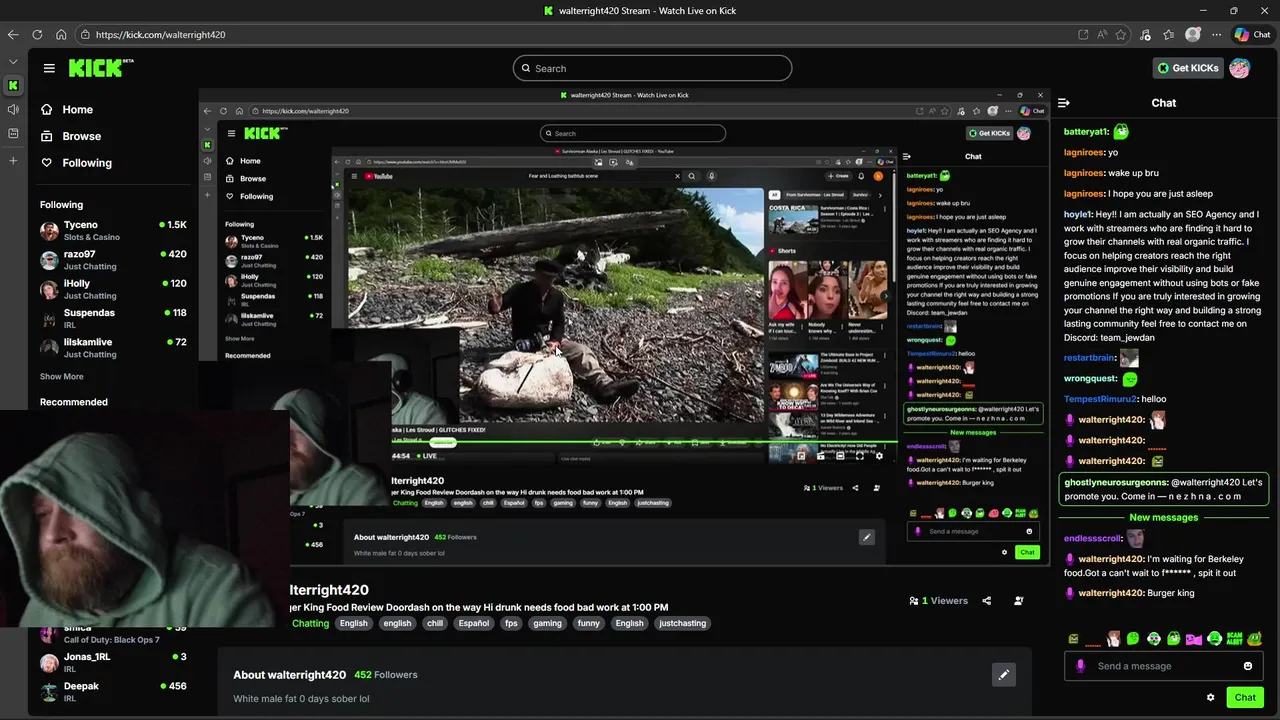Click open in app icon in address bar

coord(1083,34)
